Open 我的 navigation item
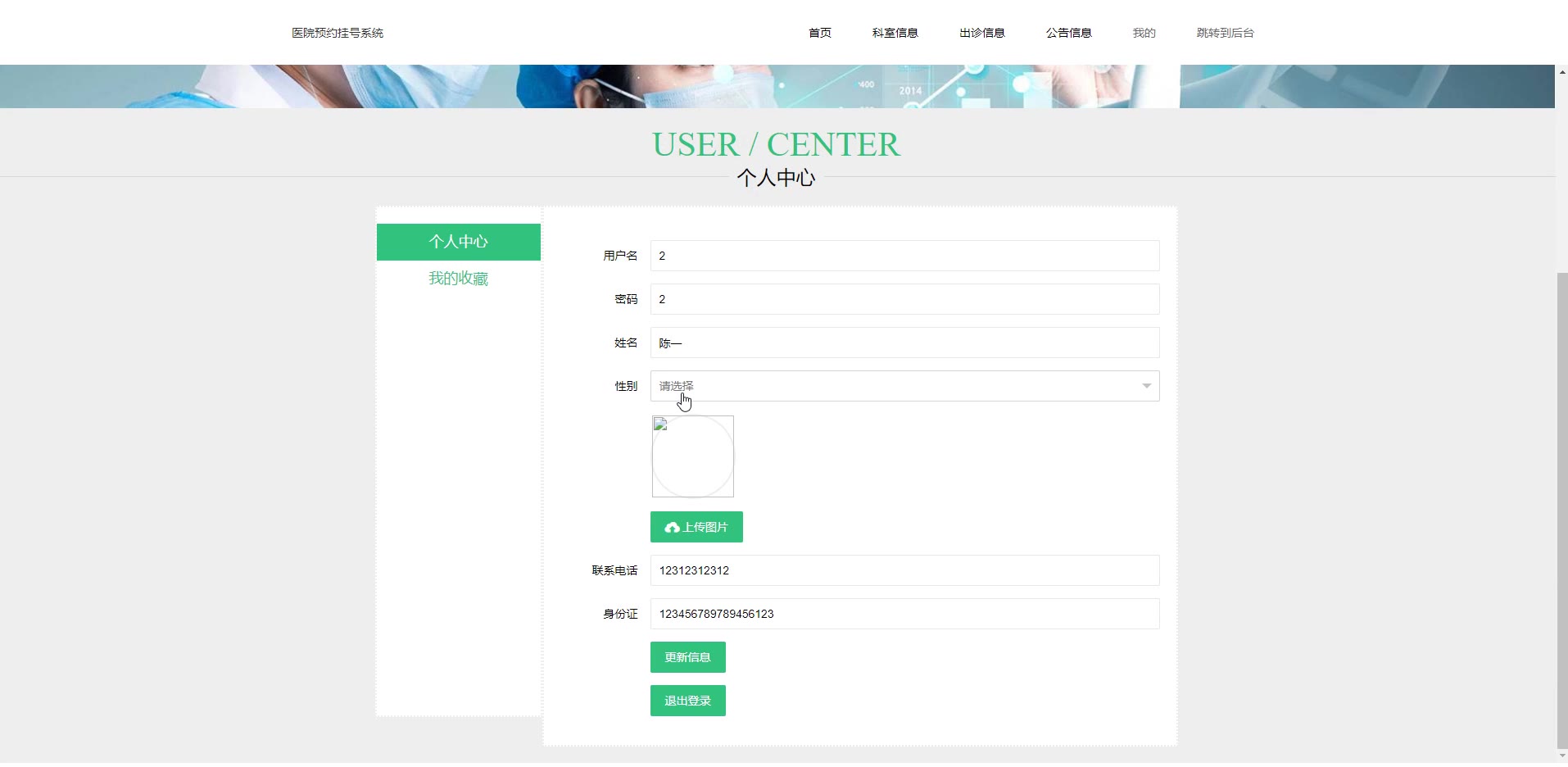The image size is (1568, 767). [1144, 33]
